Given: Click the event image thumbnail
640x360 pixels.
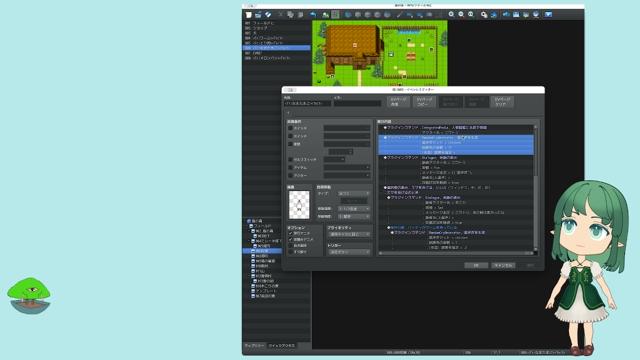Looking at the screenshot, I should pos(299,205).
